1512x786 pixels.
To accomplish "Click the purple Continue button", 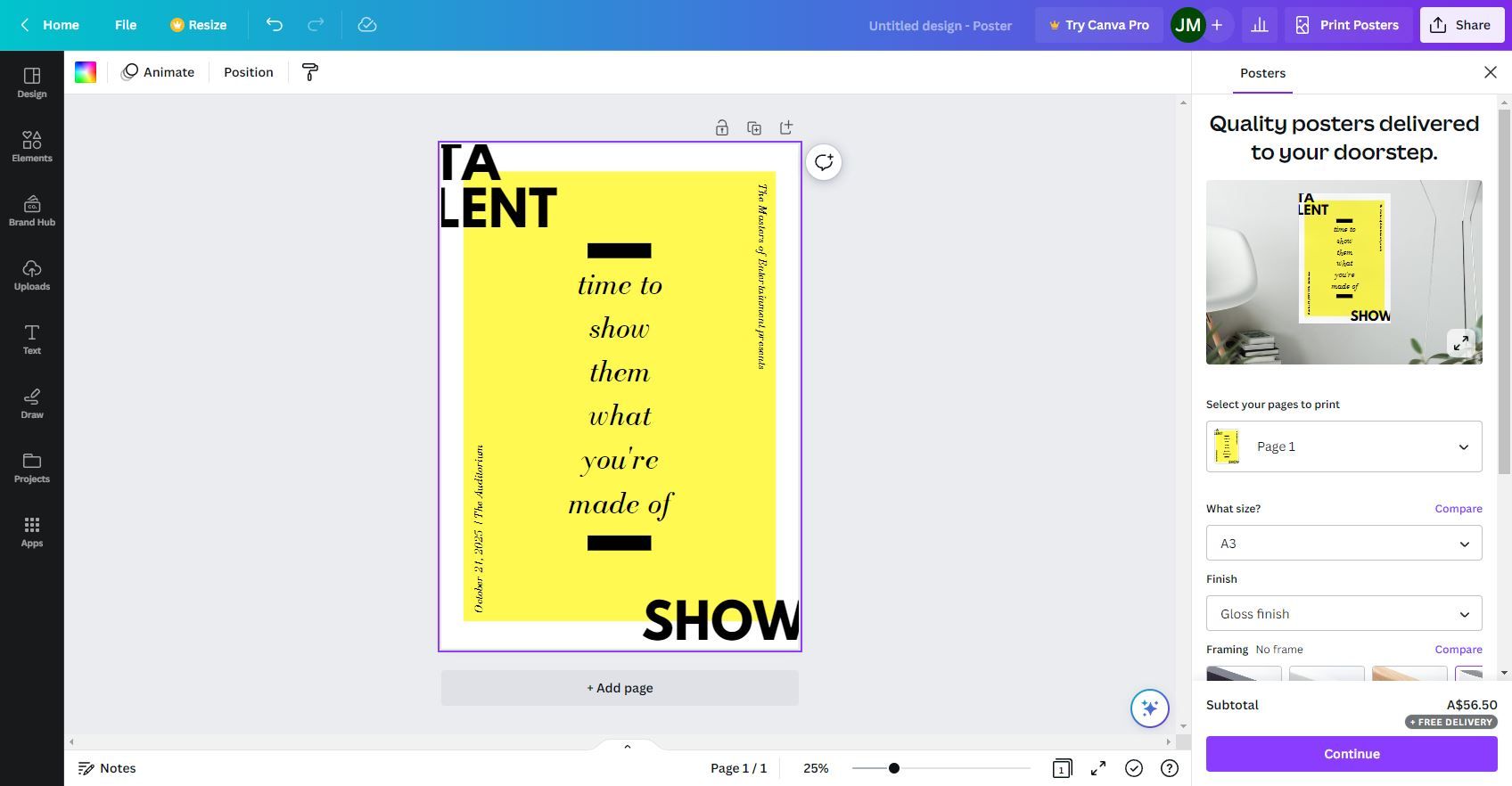I will click(1351, 754).
